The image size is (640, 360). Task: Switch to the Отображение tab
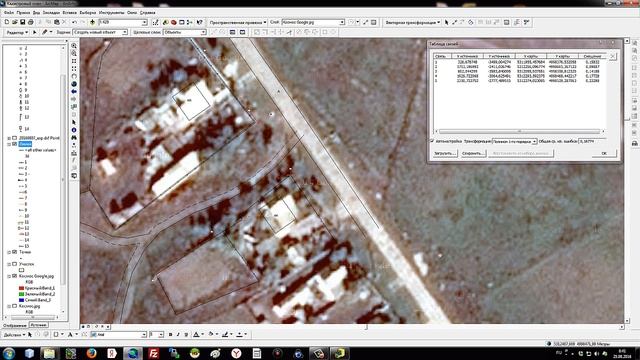(x=15, y=325)
